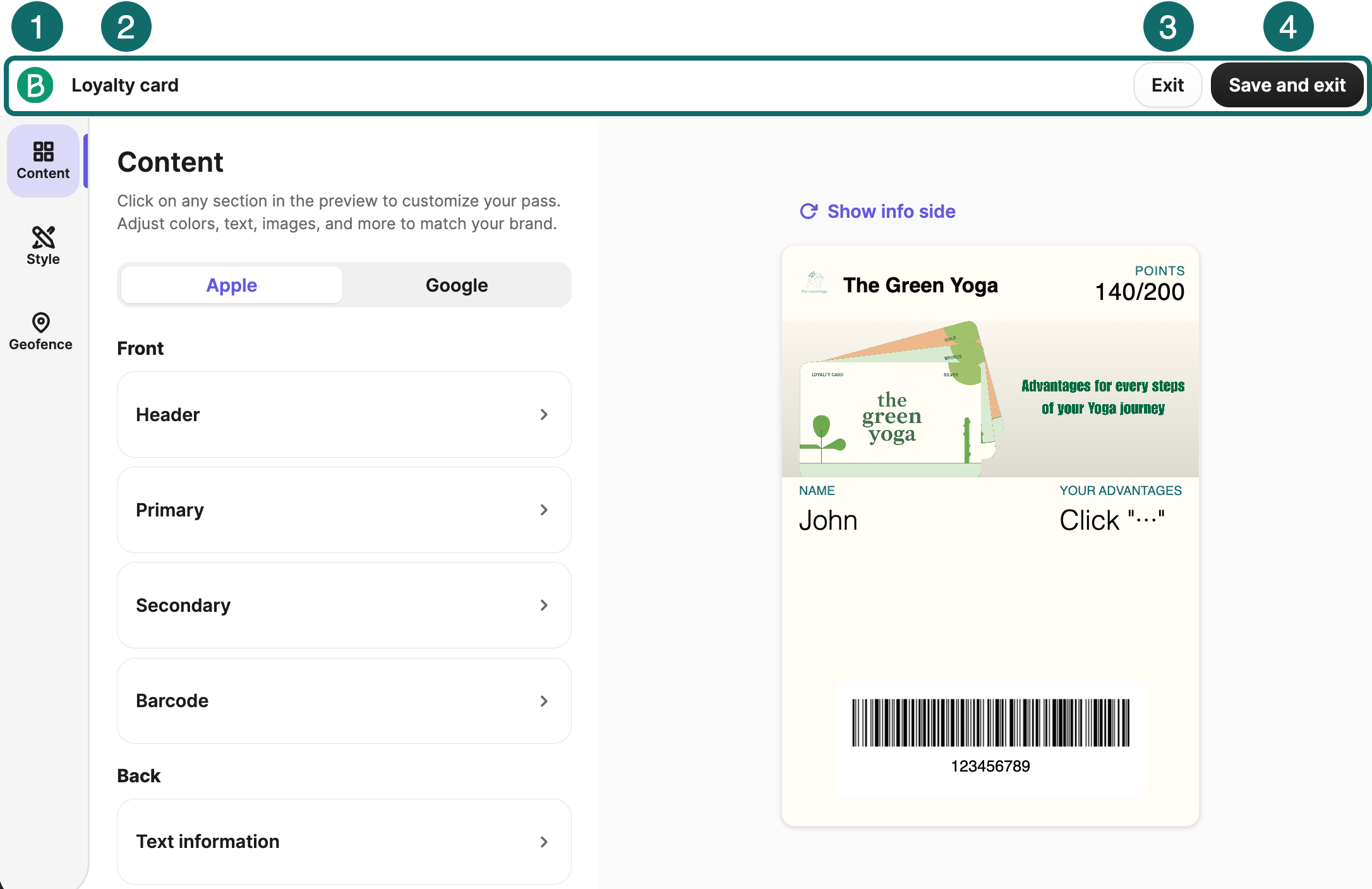Open the Content sidebar section

pos(43,161)
